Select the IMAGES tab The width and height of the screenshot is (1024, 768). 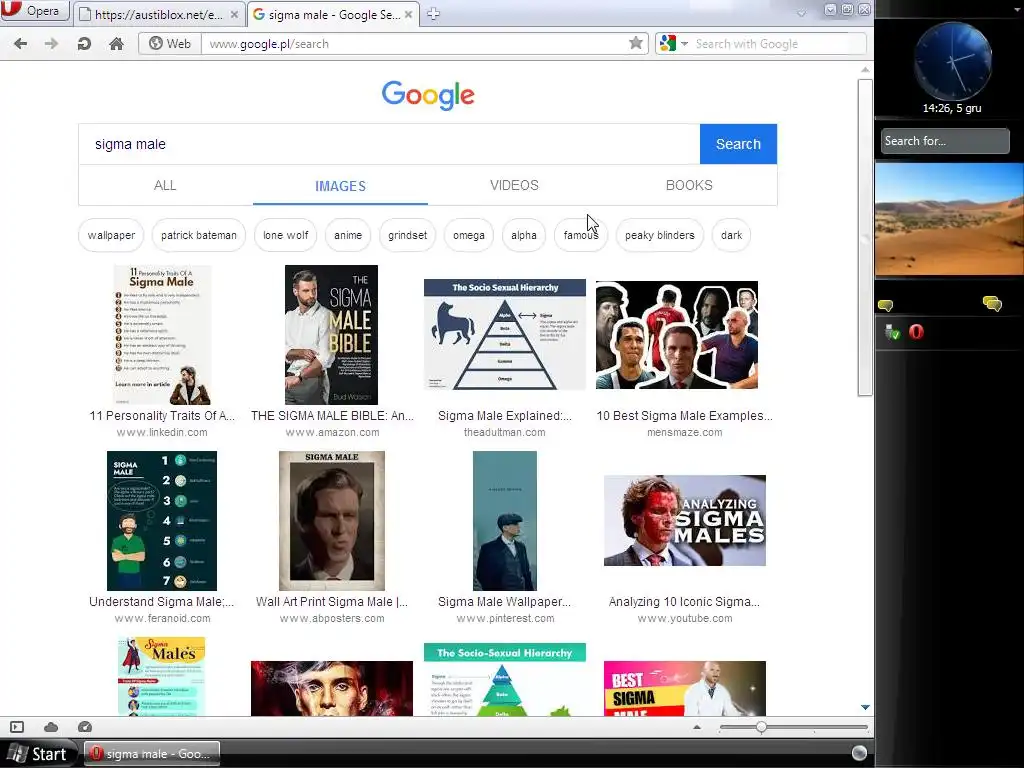point(340,186)
